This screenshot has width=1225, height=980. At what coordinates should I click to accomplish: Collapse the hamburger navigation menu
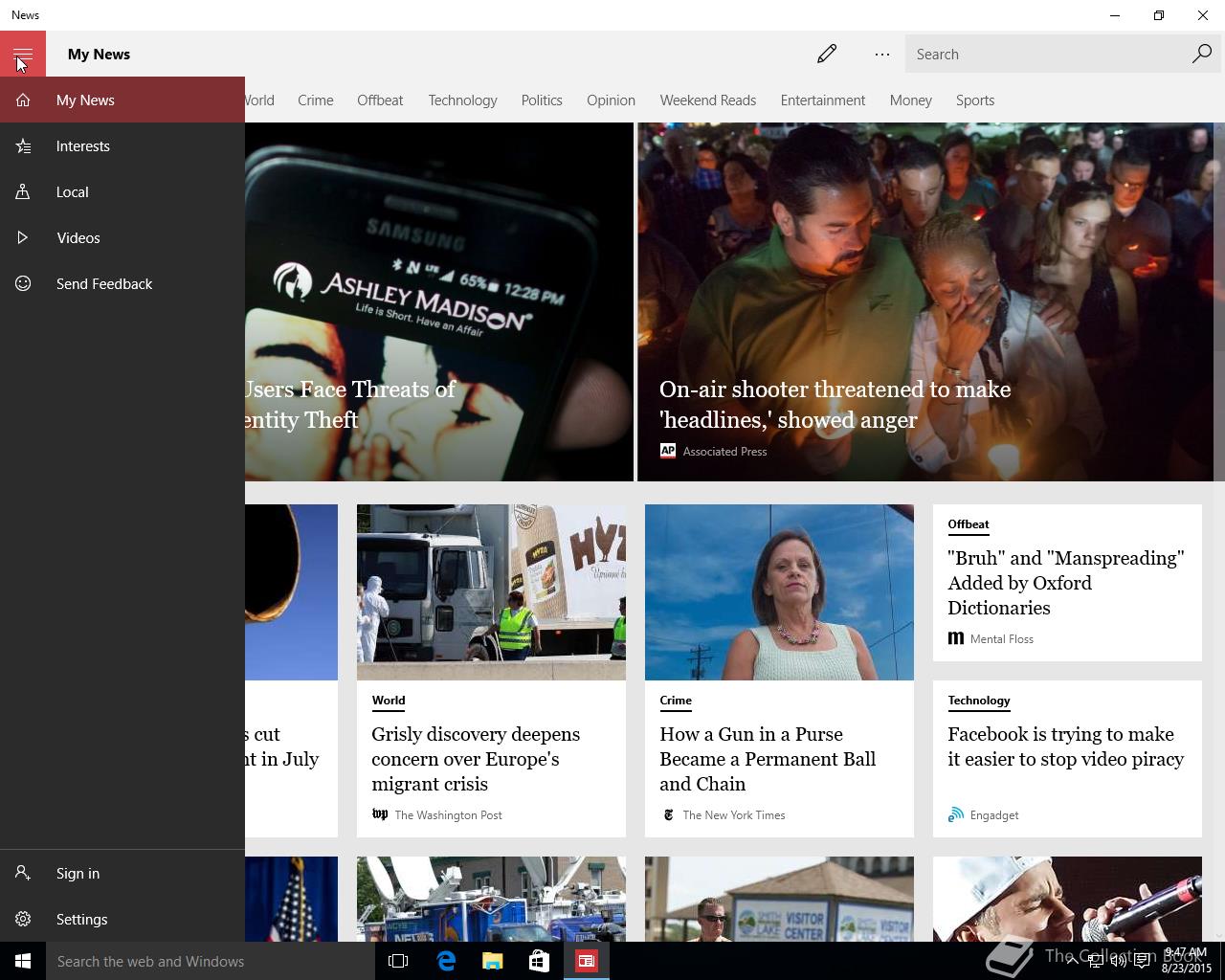coord(23,54)
